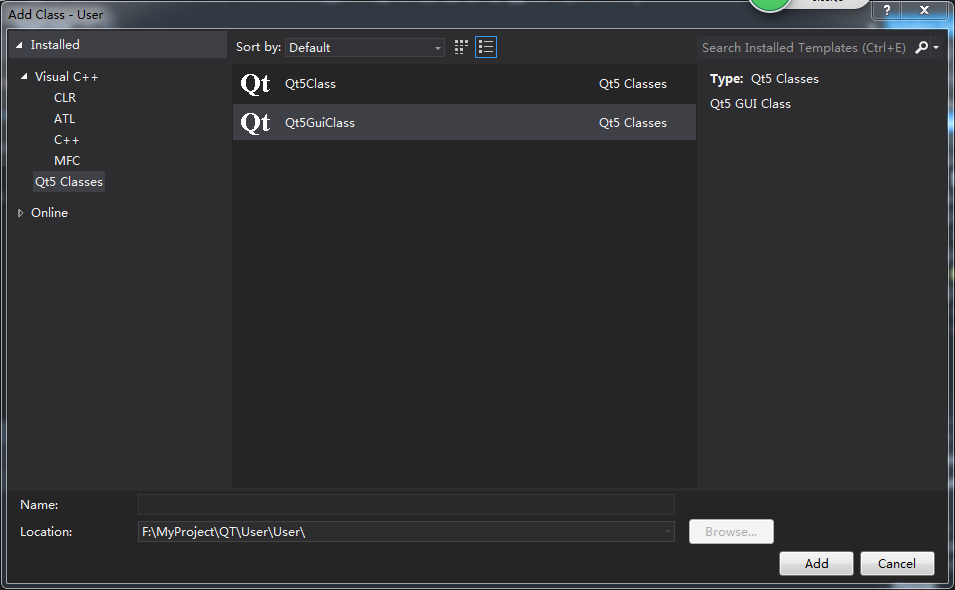Expand the Online section

pyautogui.click(x=21, y=213)
